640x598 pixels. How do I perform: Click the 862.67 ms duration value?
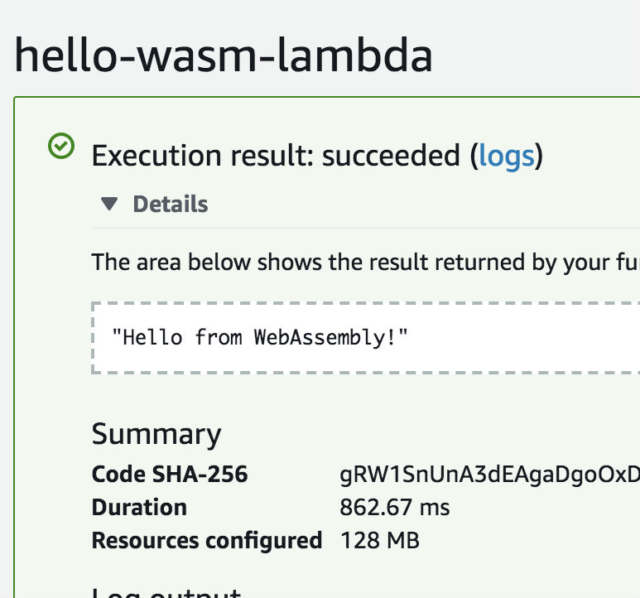click(394, 507)
